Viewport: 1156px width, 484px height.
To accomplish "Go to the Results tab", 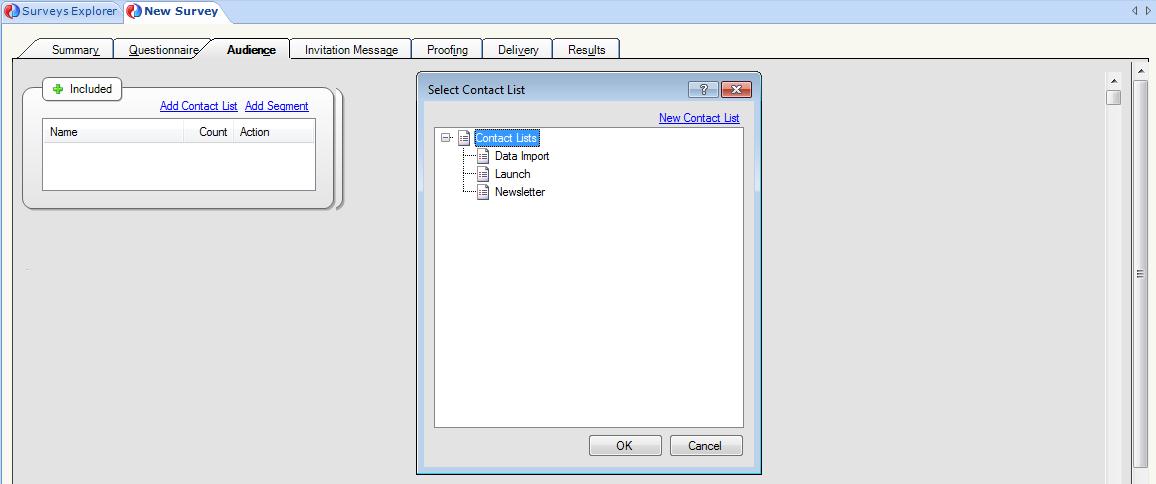I will click(x=586, y=50).
